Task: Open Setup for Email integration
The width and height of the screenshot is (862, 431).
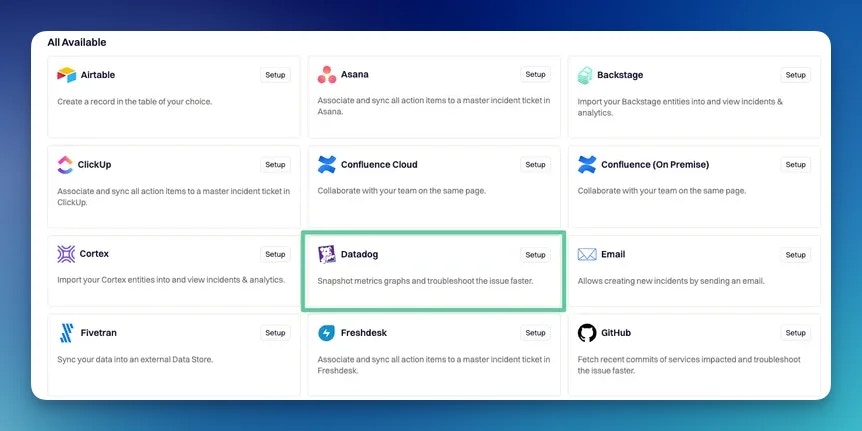Action: (795, 255)
